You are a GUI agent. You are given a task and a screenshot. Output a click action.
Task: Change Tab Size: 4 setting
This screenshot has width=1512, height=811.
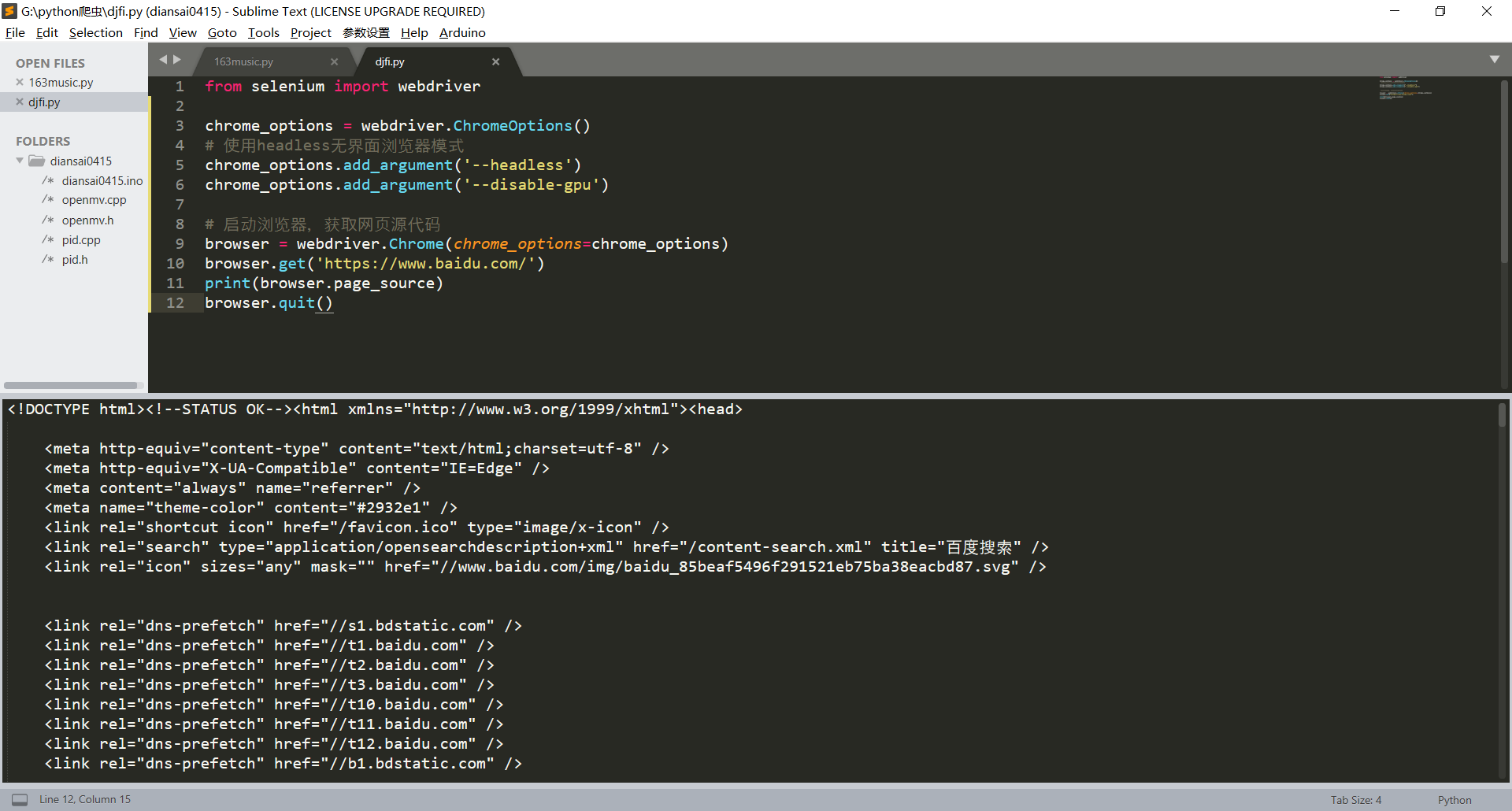click(1356, 800)
